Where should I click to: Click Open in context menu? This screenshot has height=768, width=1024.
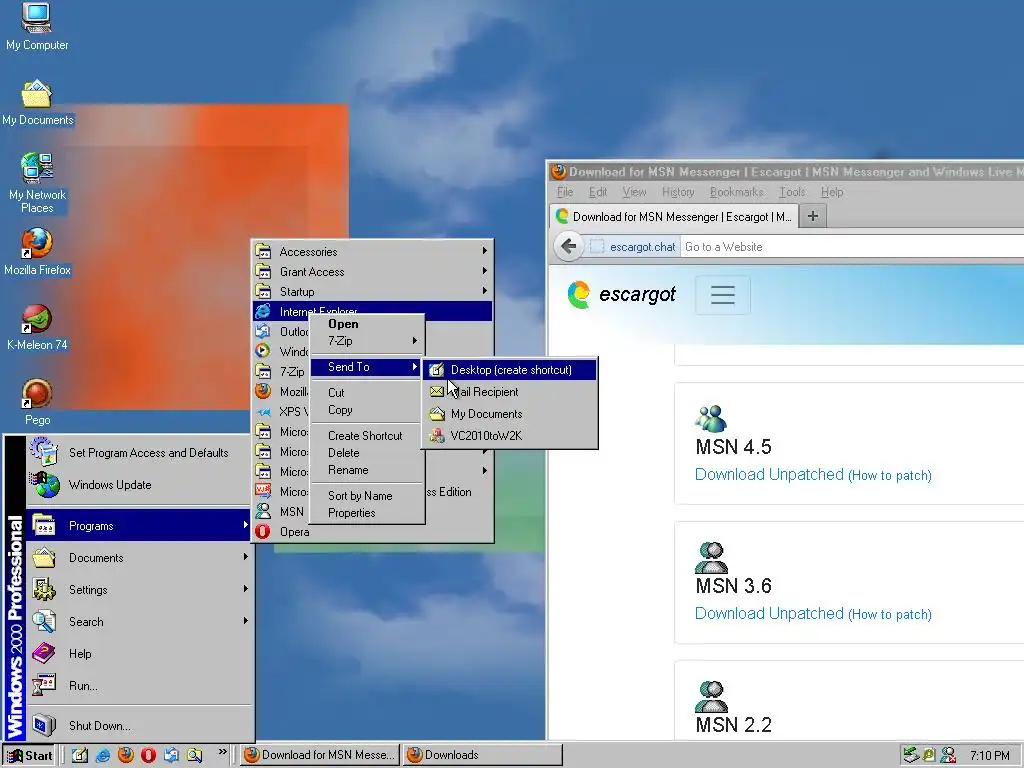[x=366, y=324]
